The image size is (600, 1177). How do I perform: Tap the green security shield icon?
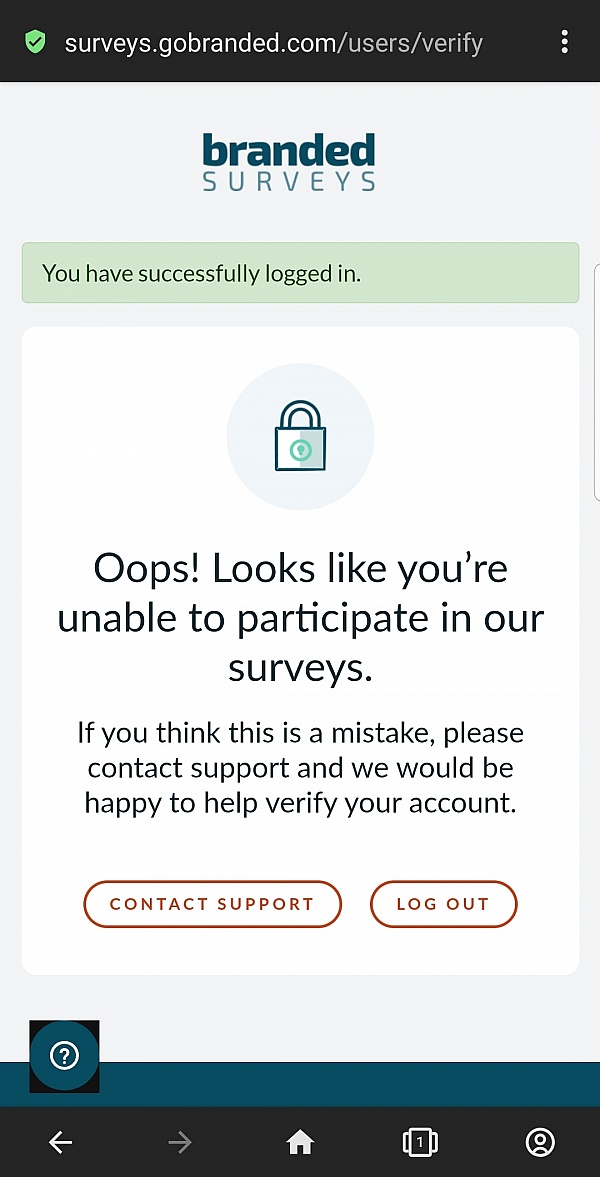(x=35, y=42)
